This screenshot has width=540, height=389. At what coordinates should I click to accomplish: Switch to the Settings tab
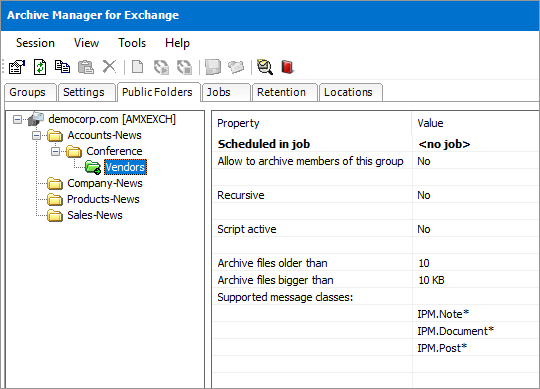[x=86, y=92]
